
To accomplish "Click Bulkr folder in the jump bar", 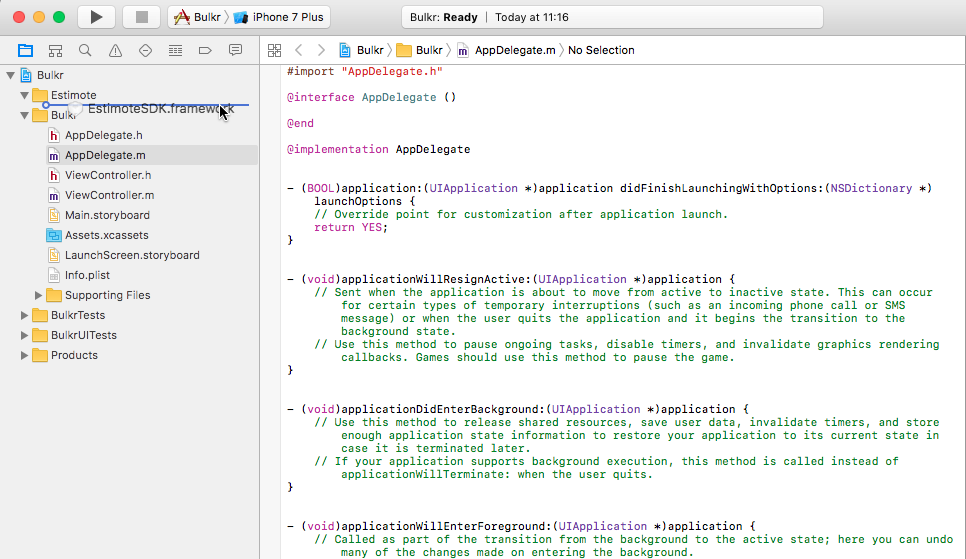I will pyautogui.click(x=420, y=51).
